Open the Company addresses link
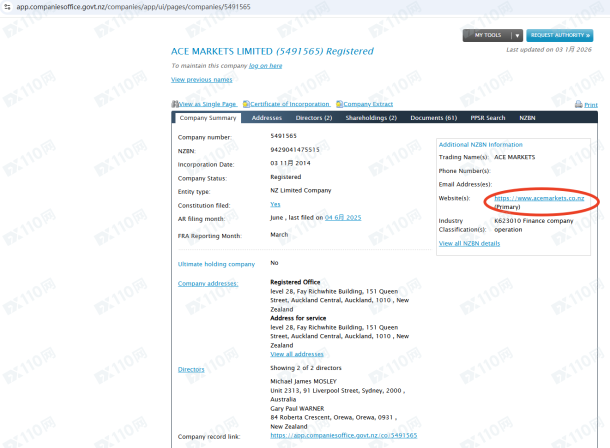 tap(208, 284)
